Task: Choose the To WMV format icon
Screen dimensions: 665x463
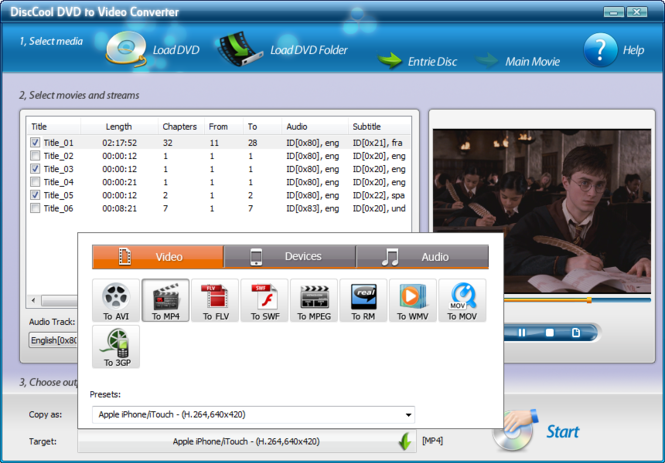Action: click(x=413, y=301)
